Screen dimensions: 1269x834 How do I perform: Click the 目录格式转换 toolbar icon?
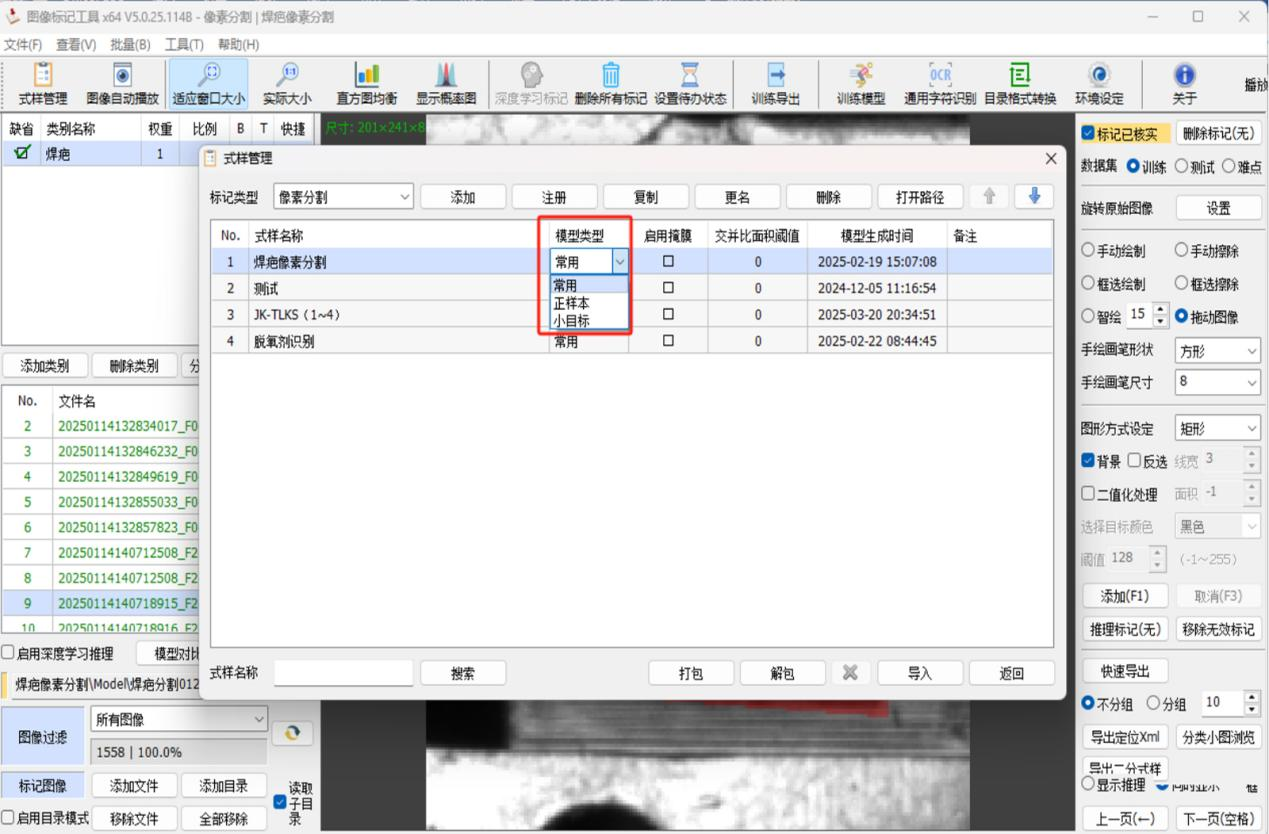point(1020,84)
